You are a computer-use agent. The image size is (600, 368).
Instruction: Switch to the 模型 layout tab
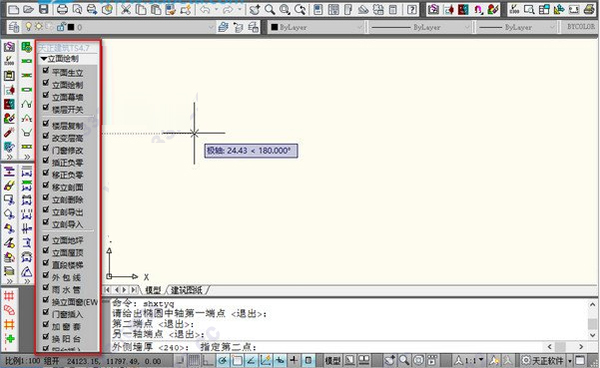(x=153, y=290)
